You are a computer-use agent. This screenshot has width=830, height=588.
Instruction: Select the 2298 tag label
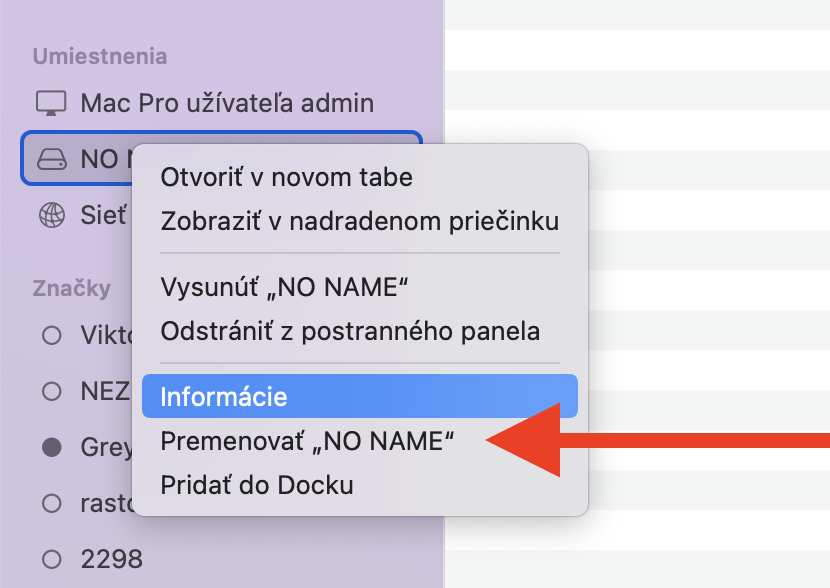tap(111, 558)
